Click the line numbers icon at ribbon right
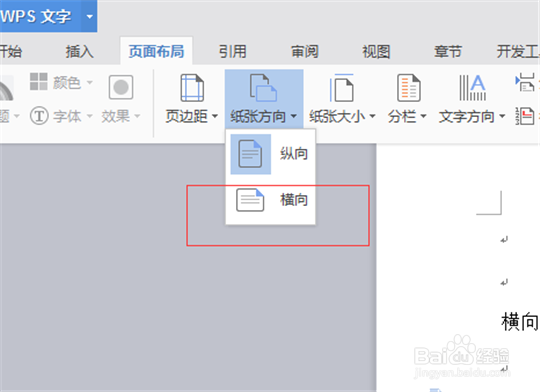 point(525,116)
